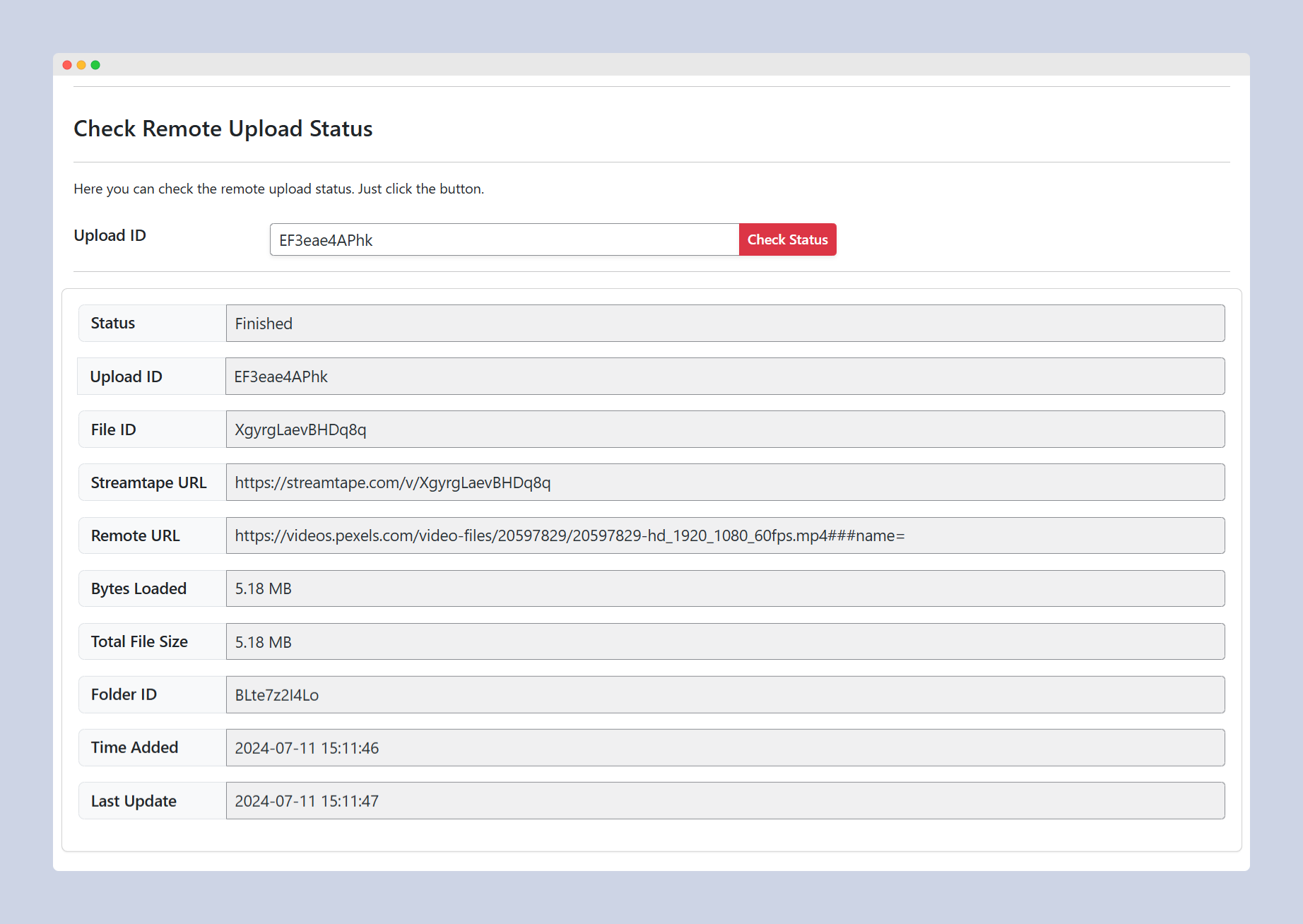Click the 'Upload ID' form label above results
The image size is (1303, 924).
(x=110, y=235)
